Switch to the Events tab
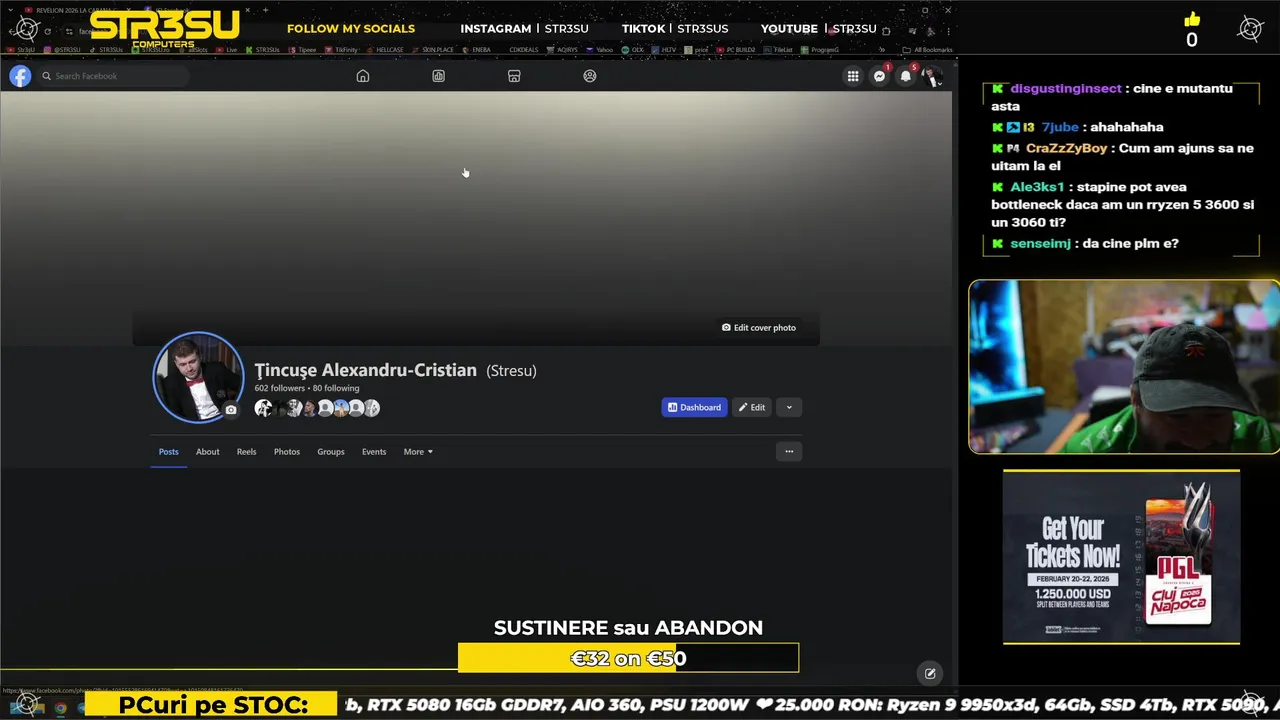 point(374,452)
